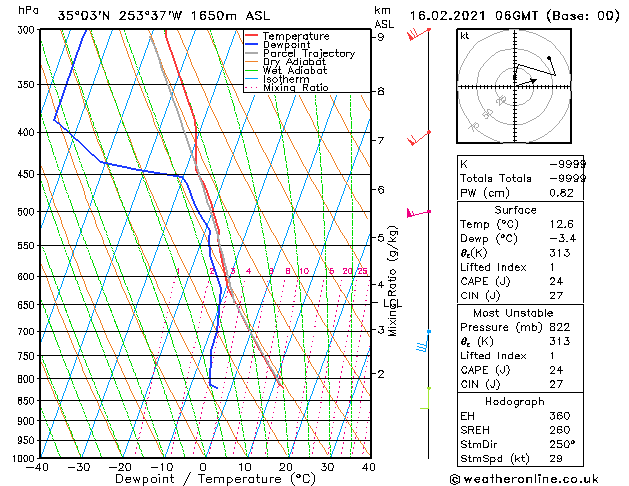Click the 500 hPa pressure axis label
The height and width of the screenshot is (486, 629).
click(27, 212)
